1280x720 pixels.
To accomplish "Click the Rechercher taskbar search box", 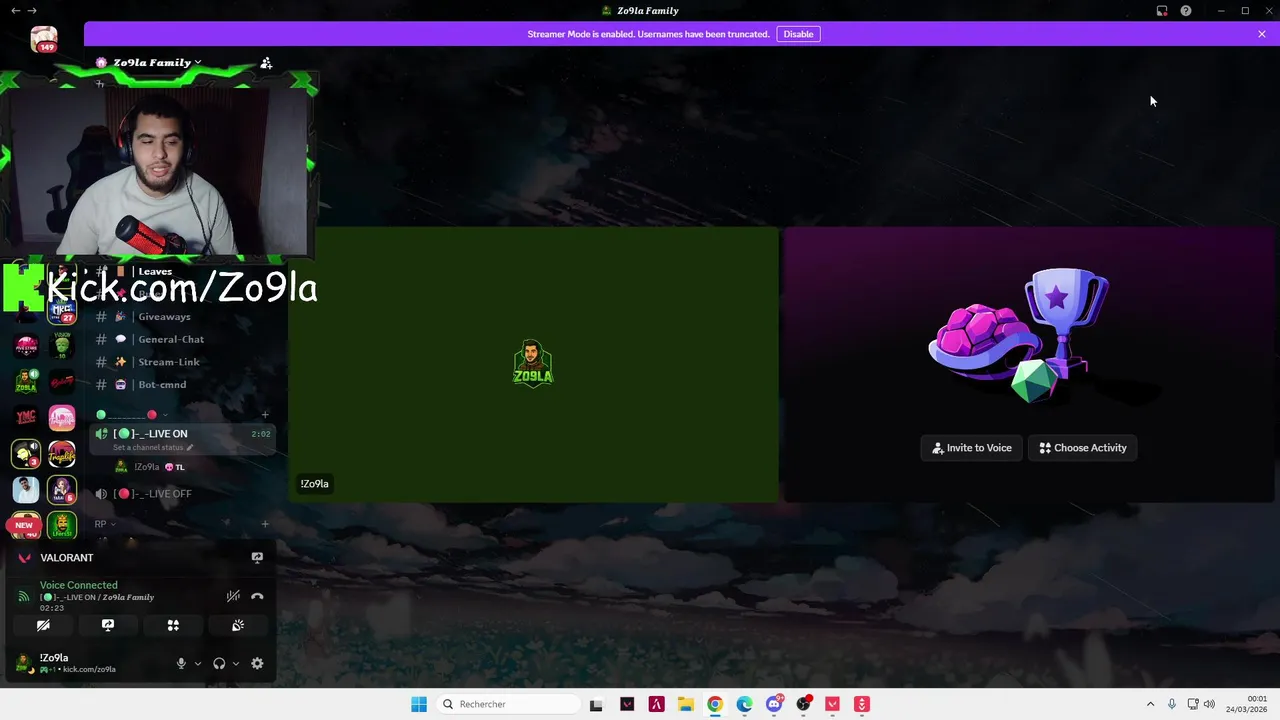I will [507, 704].
